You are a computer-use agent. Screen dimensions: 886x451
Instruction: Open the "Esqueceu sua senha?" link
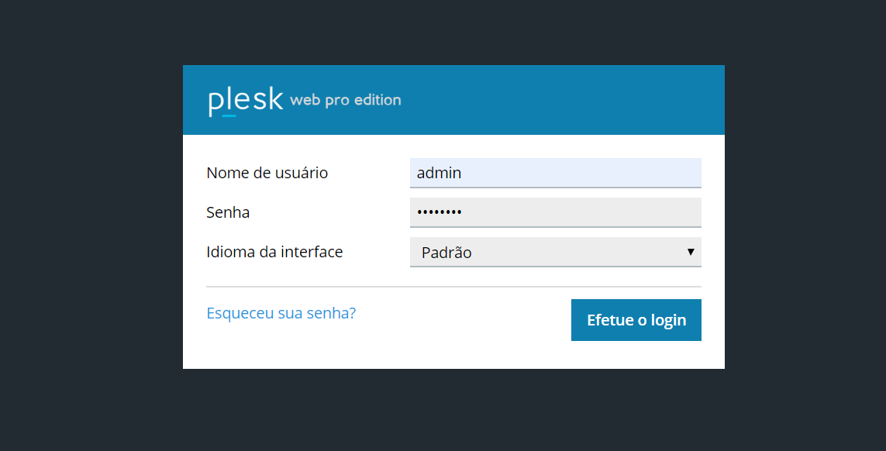tap(281, 313)
